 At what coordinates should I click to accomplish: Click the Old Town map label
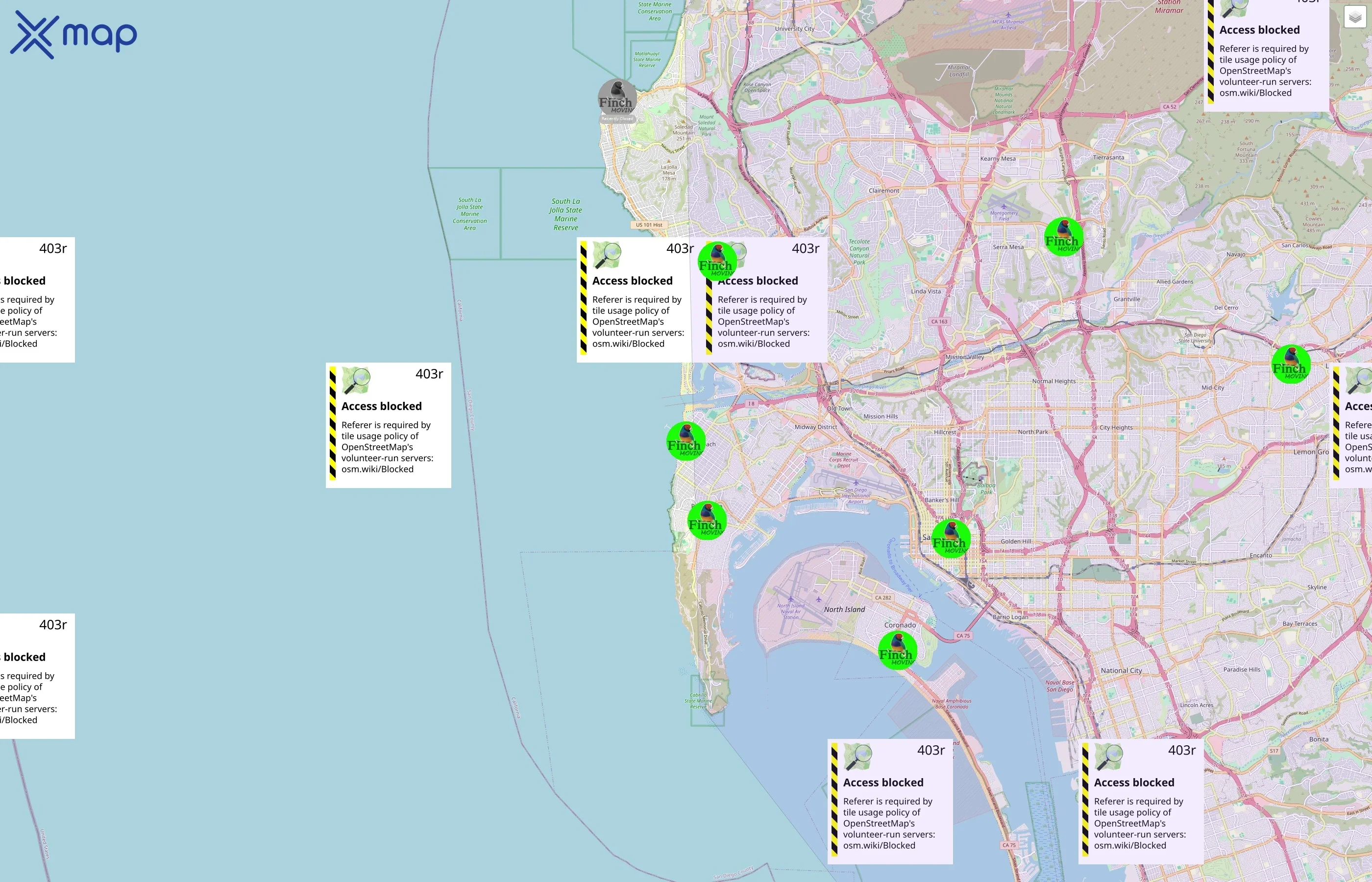[839, 409]
